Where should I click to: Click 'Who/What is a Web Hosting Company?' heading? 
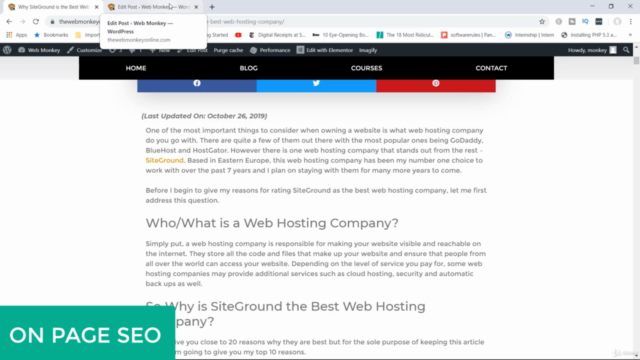coord(272,223)
